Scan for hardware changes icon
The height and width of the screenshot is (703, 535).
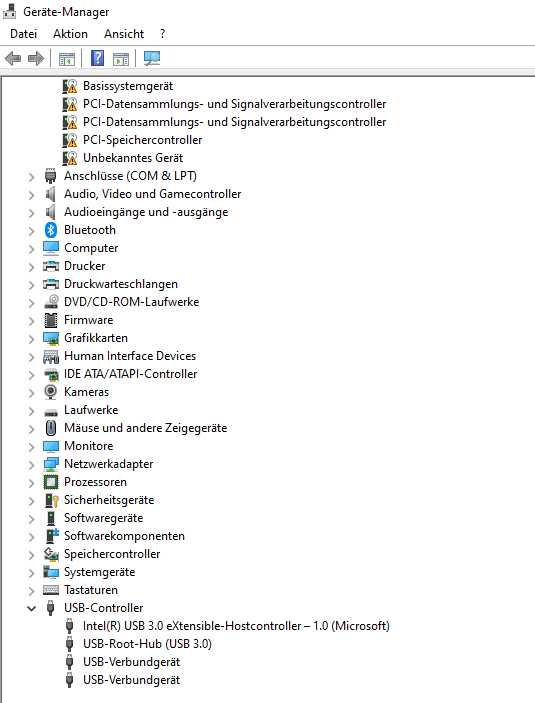(x=152, y=58)
